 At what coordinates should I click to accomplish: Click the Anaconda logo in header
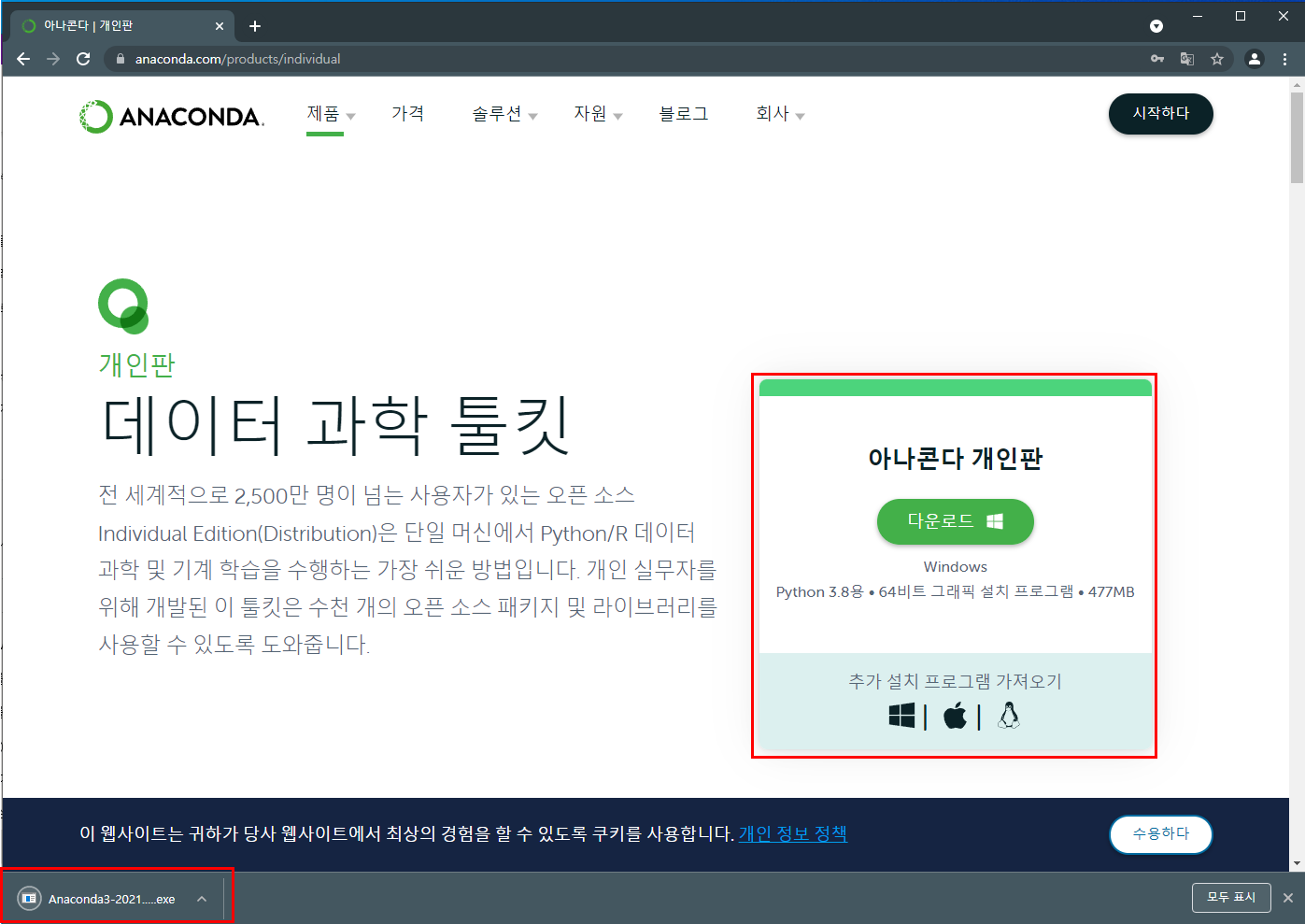[x=172, y=117]
